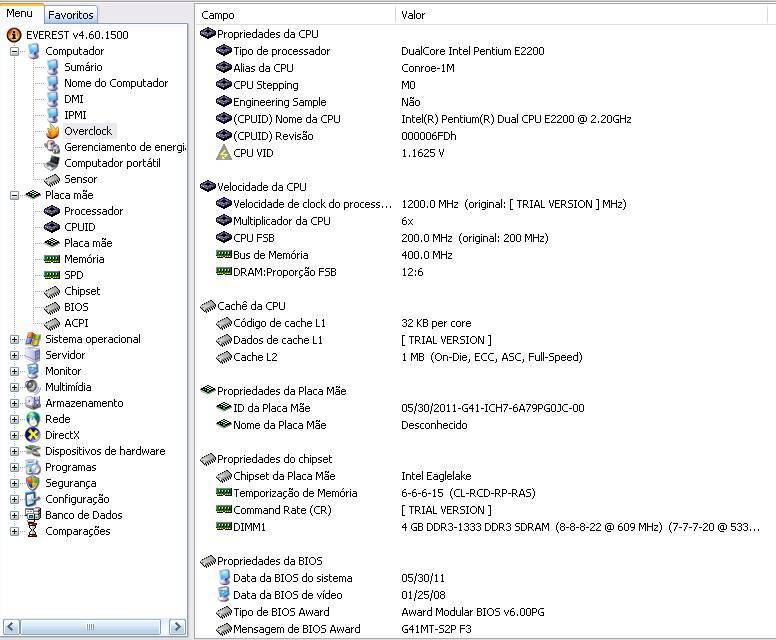
Task: Click the Chipset icon in tree
Action: pyautogui.click(x=52, y=291)
